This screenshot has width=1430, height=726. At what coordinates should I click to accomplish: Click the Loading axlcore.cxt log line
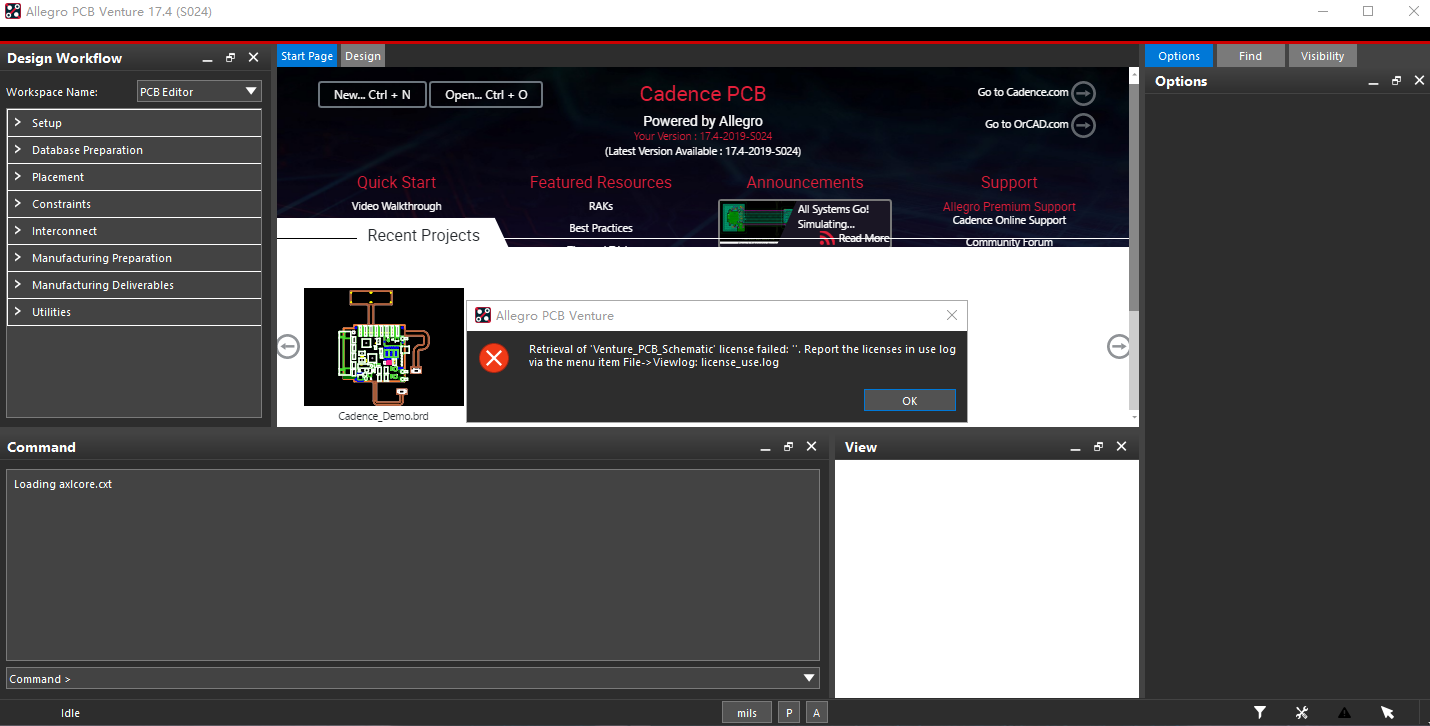coord(63,484)
